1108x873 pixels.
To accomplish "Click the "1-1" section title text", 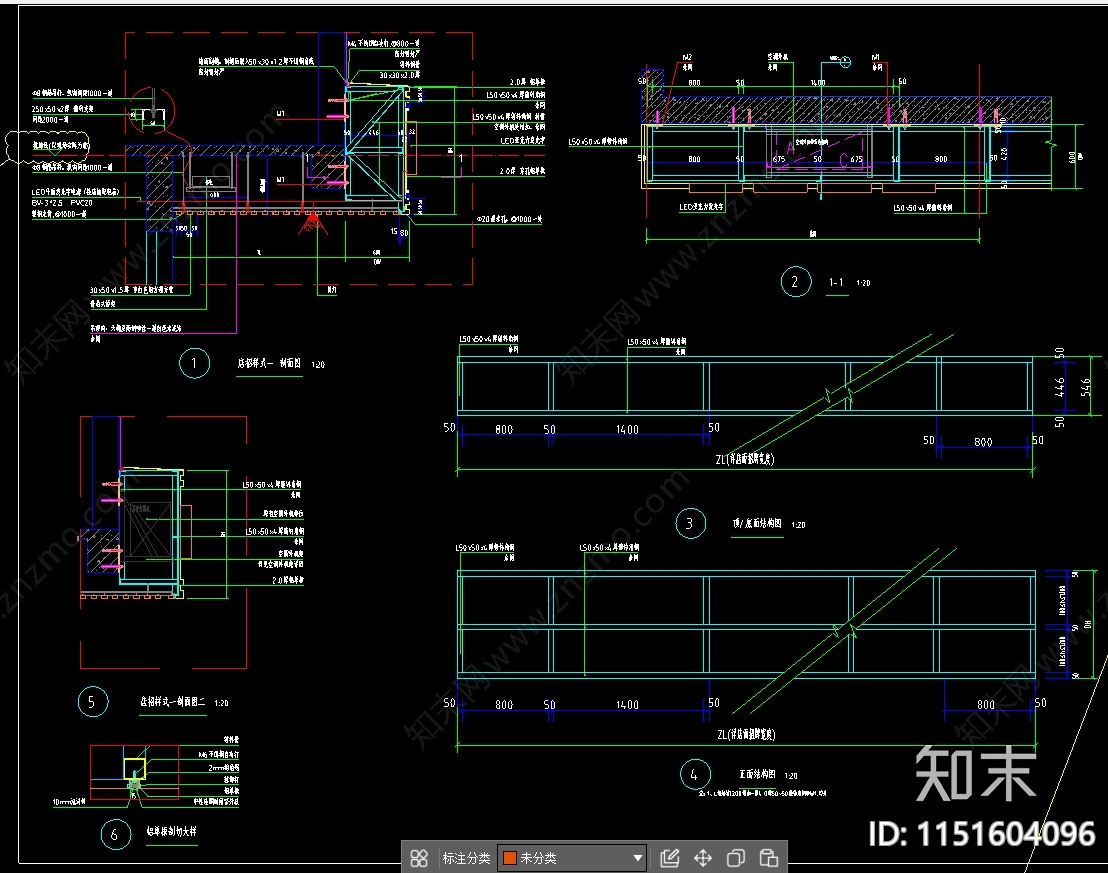I will 837,283.
